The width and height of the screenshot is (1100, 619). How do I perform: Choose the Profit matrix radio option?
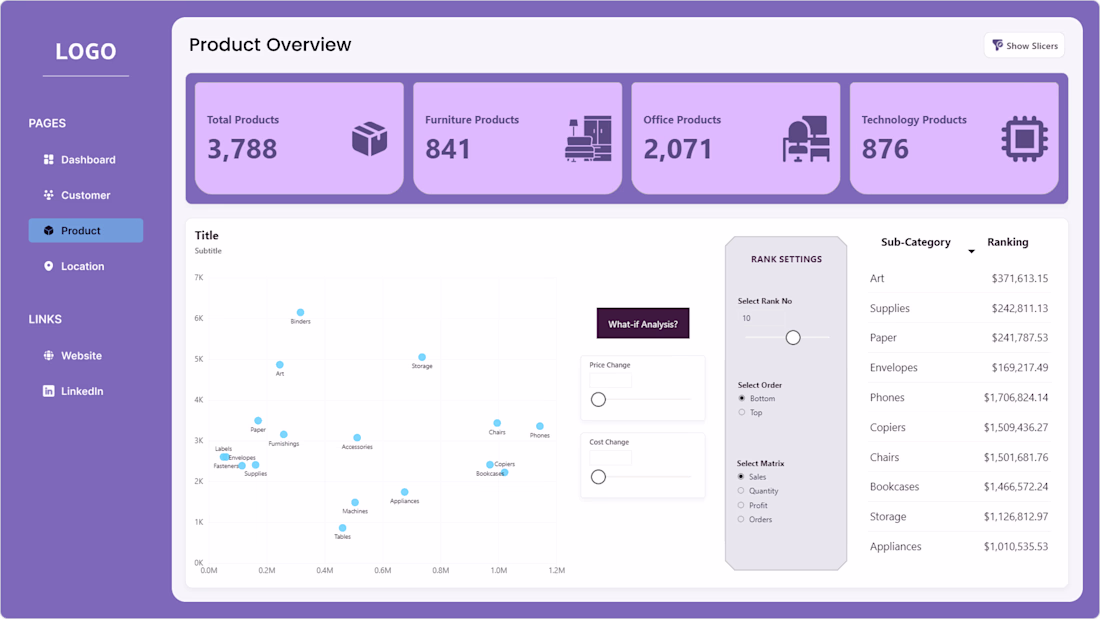click(x=741, y=505)
